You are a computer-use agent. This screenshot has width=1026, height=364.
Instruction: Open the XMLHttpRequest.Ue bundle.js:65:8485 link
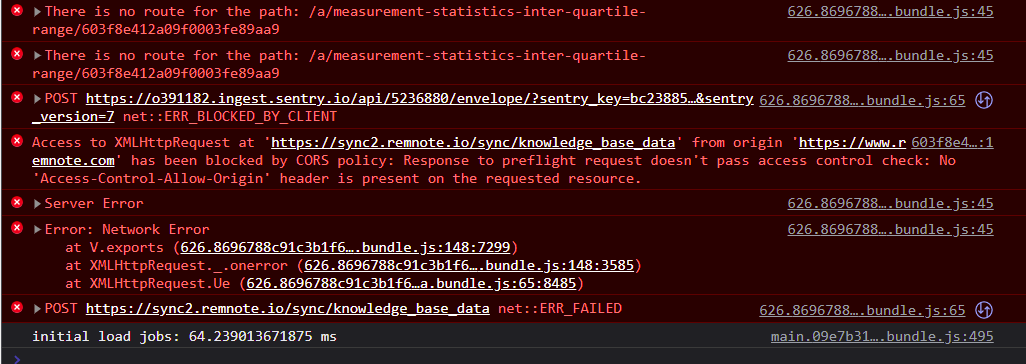point(411,283)
